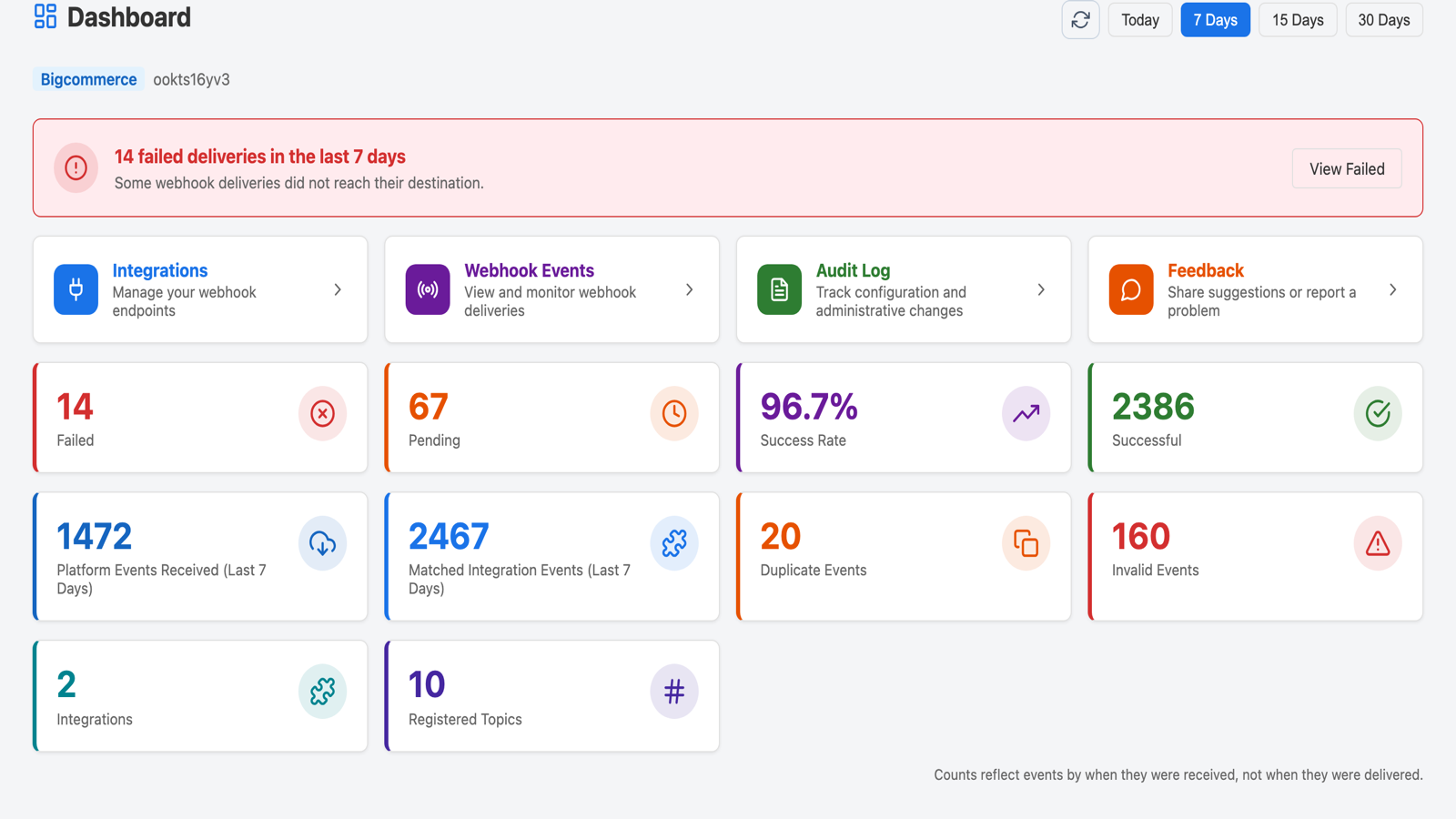Open Audit Log card chevron arrow
1456x819 pixels.
pyautogui.click(x=1041, y=289)
